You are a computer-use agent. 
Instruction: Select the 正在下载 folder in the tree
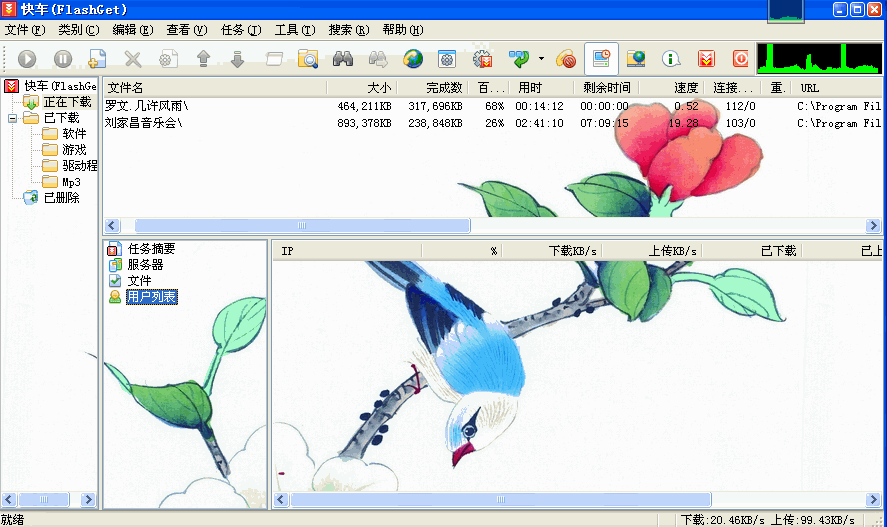pos(67,102)
